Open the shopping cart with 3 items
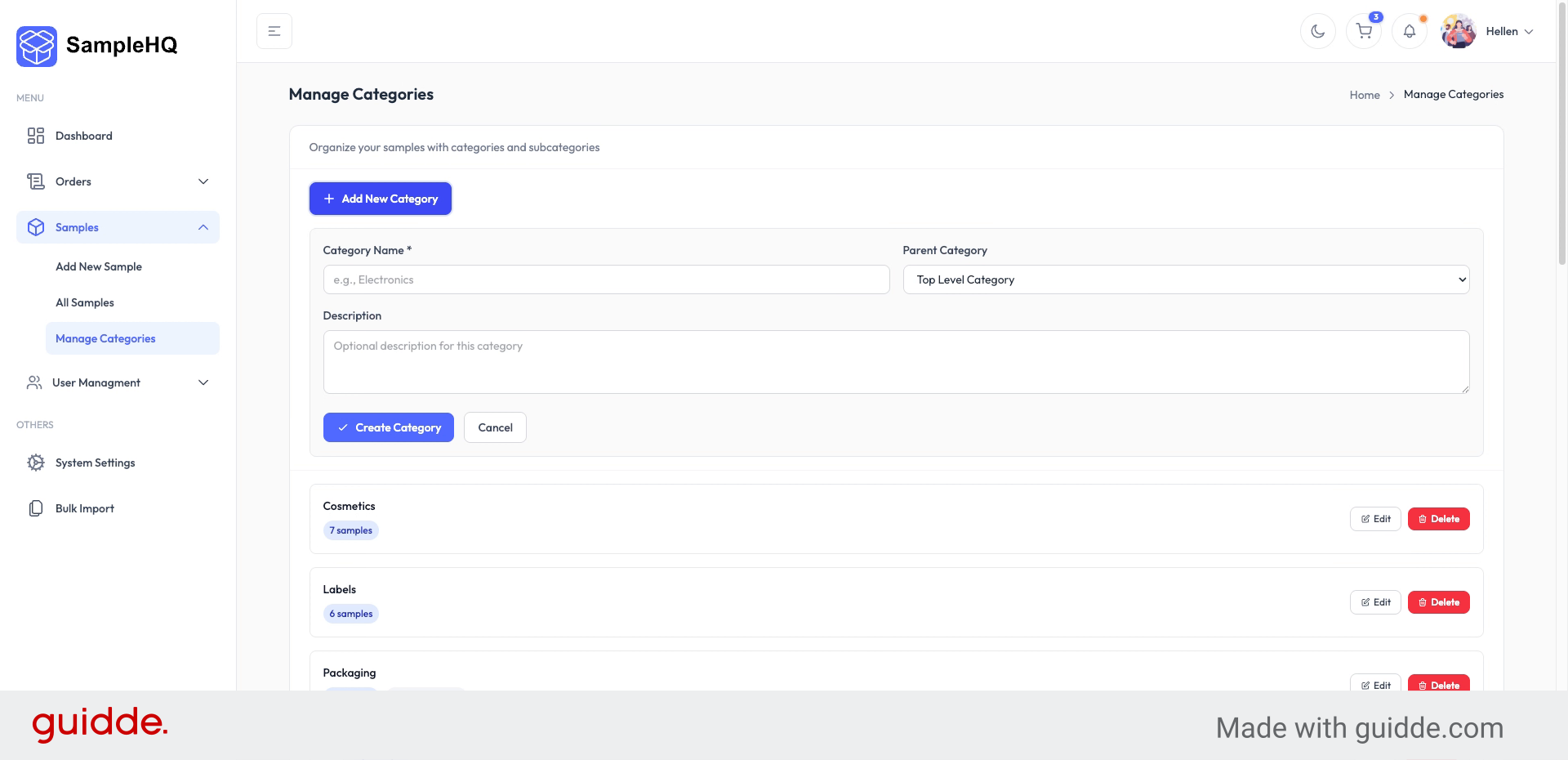Viewport: 1568px width, 760px height. click(x=1363, y=30)
